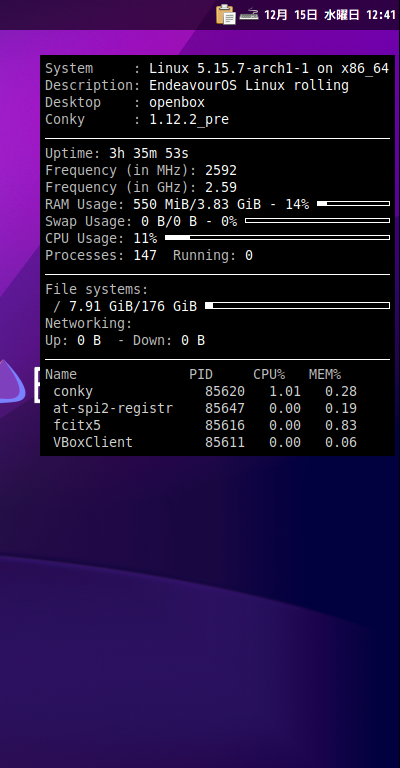Click the 'Name' column header
The width and height of the screenshot is (400, 768).
coord(61,374)
